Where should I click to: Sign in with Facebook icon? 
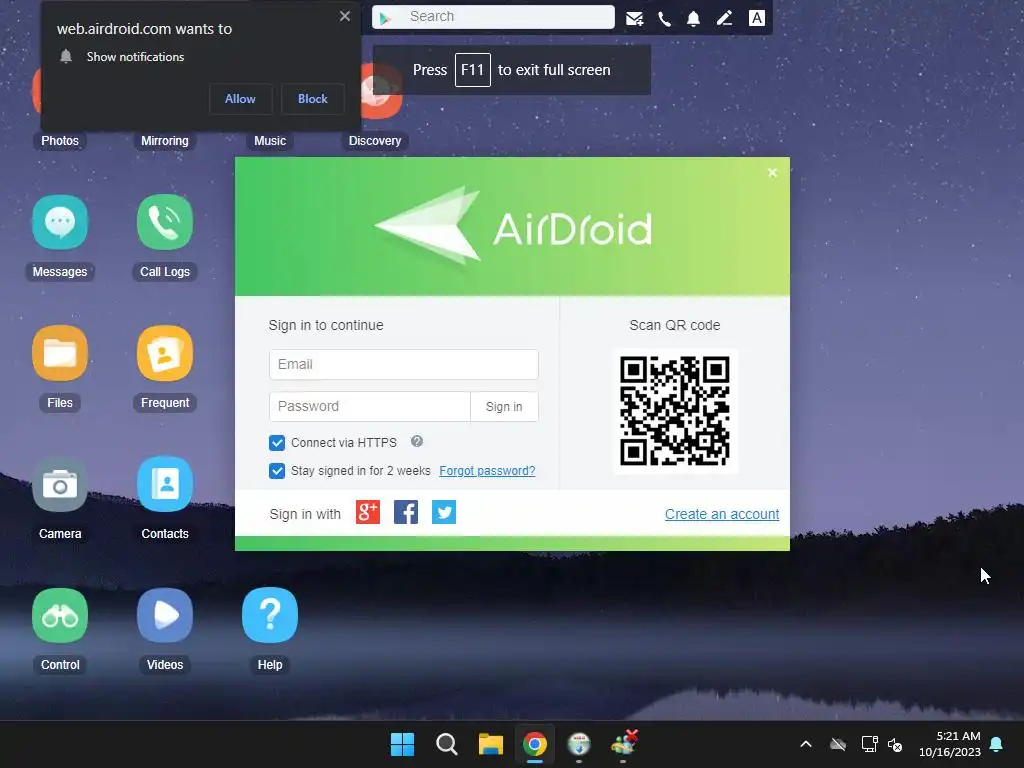(406, 513)
